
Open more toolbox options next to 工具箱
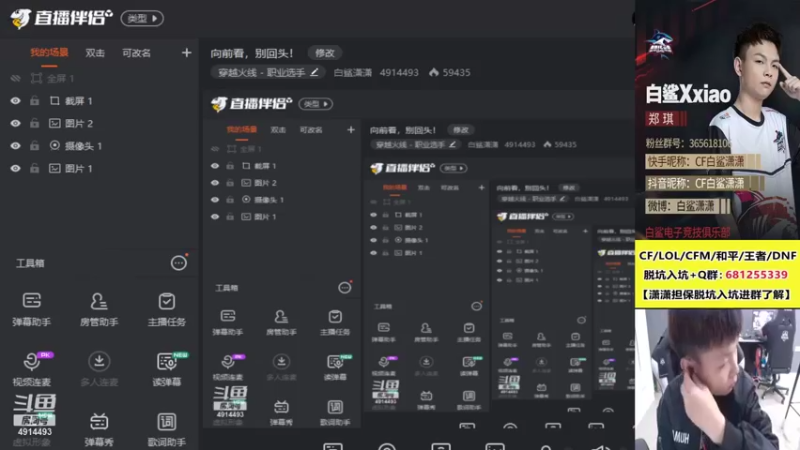pyautogui.click(x=179, y=263)
